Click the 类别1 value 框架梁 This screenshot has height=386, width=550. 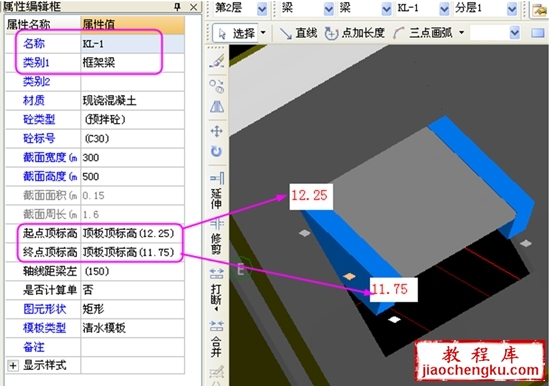(133, 63)
